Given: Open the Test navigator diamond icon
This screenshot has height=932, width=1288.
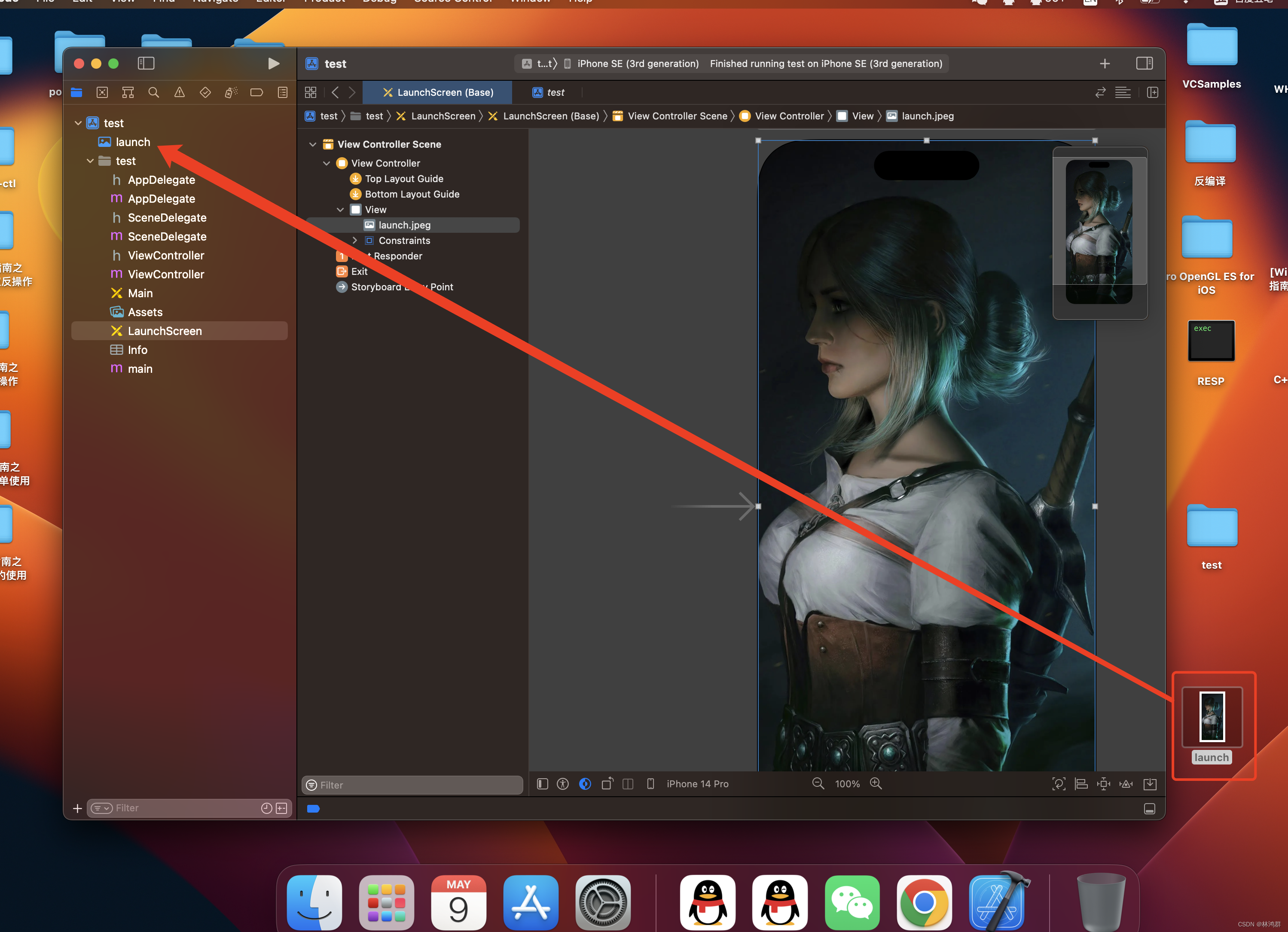Looking at the screenshot, I should 205,92.
